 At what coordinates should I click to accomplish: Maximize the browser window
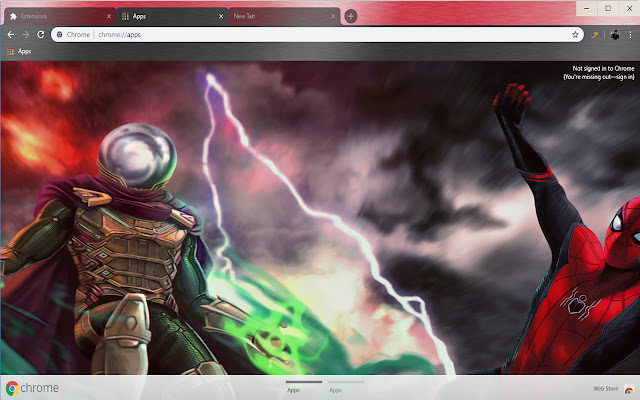click(x=608, y=8)
